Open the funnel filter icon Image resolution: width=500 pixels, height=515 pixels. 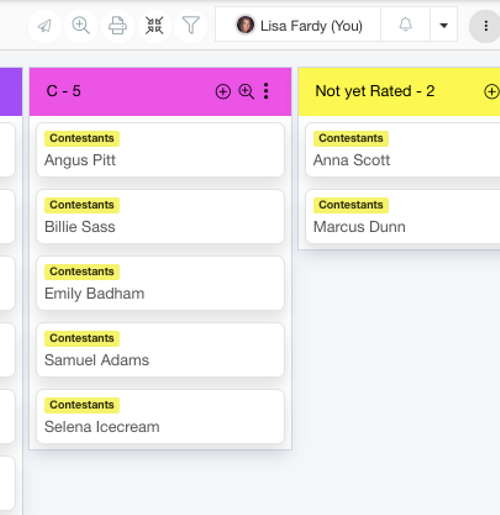point(191,26)
